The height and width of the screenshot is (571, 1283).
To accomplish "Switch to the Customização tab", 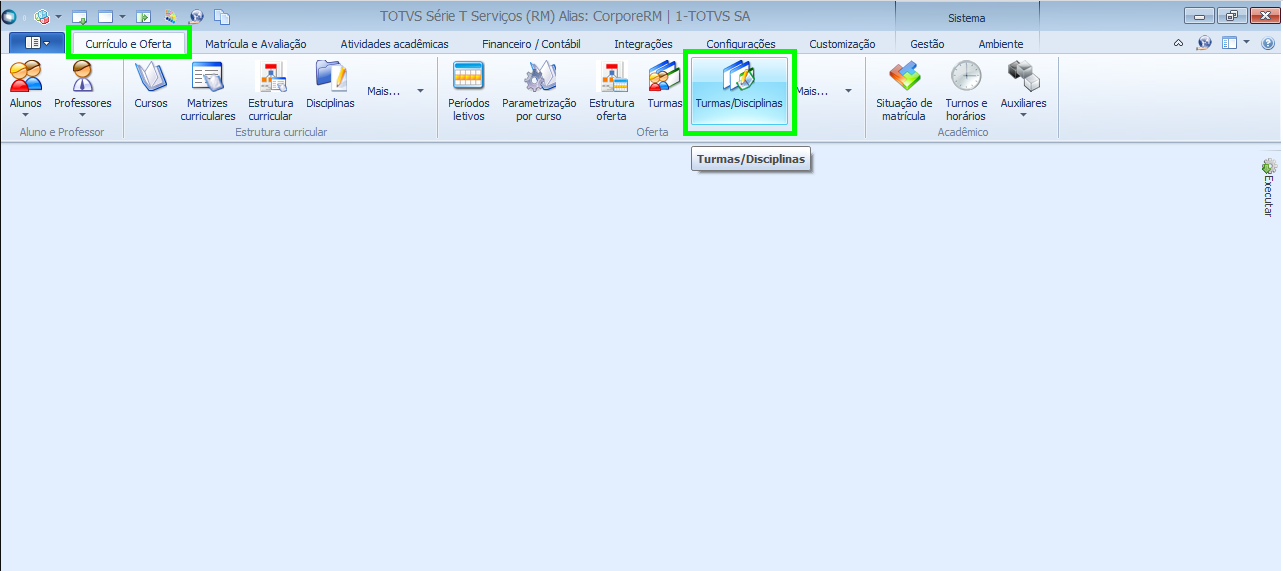I will pos(842,44).
